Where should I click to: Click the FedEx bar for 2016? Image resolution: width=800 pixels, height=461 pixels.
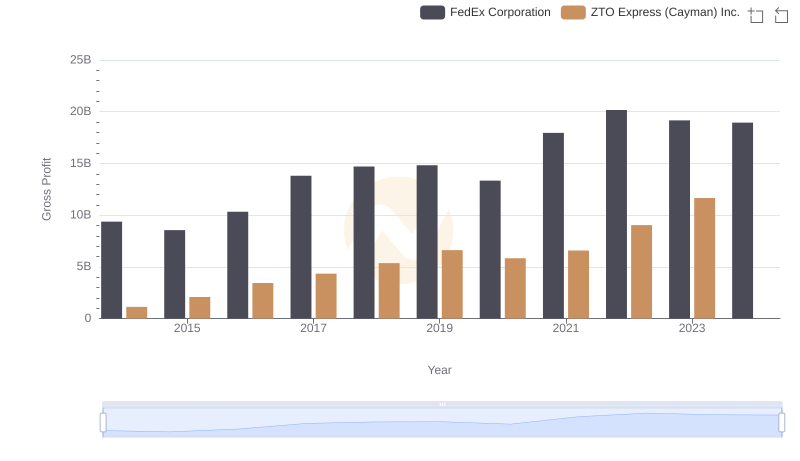(x=238, y=265)
